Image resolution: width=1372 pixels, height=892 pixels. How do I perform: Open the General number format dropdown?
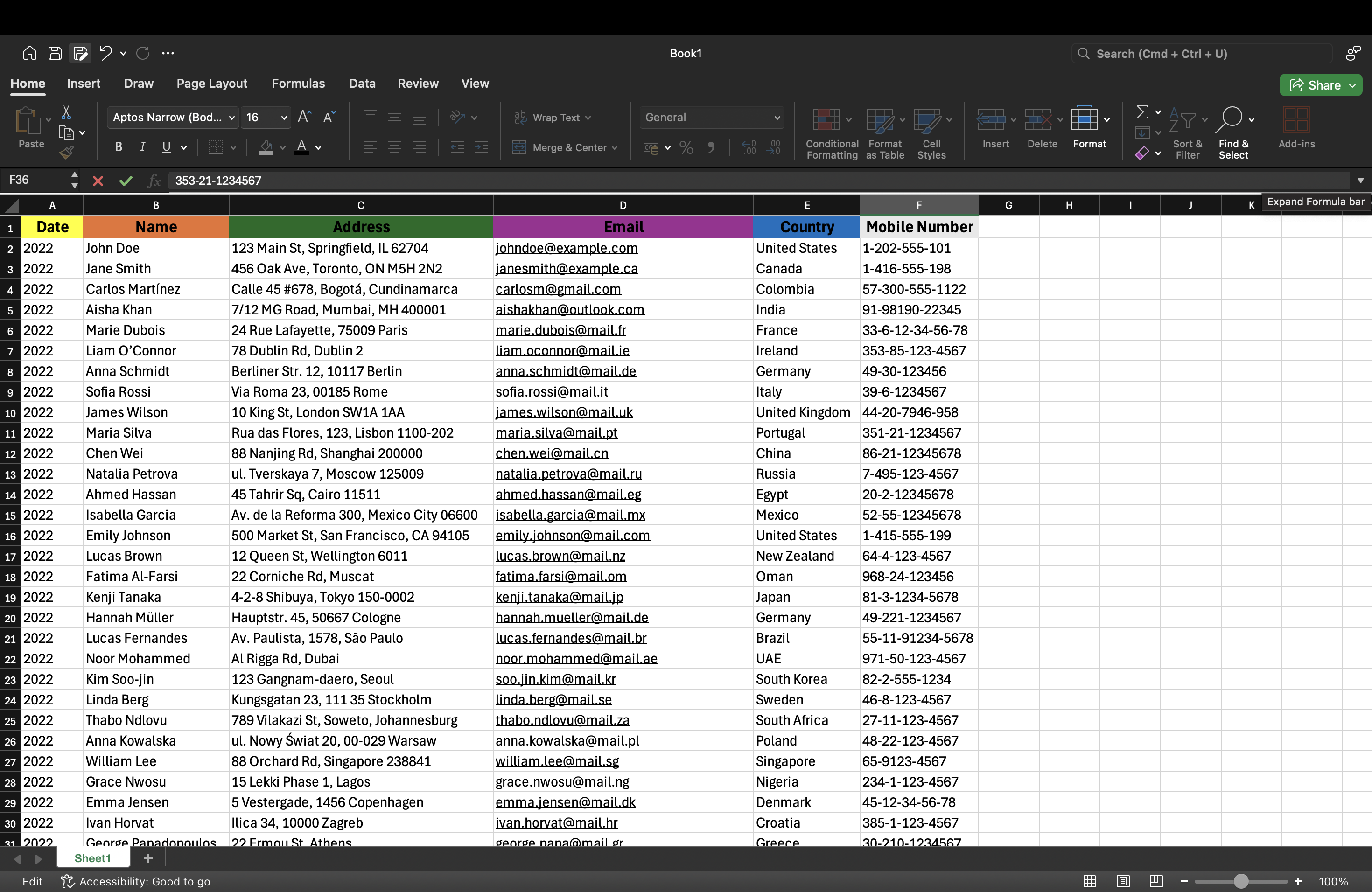pyautogui.click(x=713, y=118)
